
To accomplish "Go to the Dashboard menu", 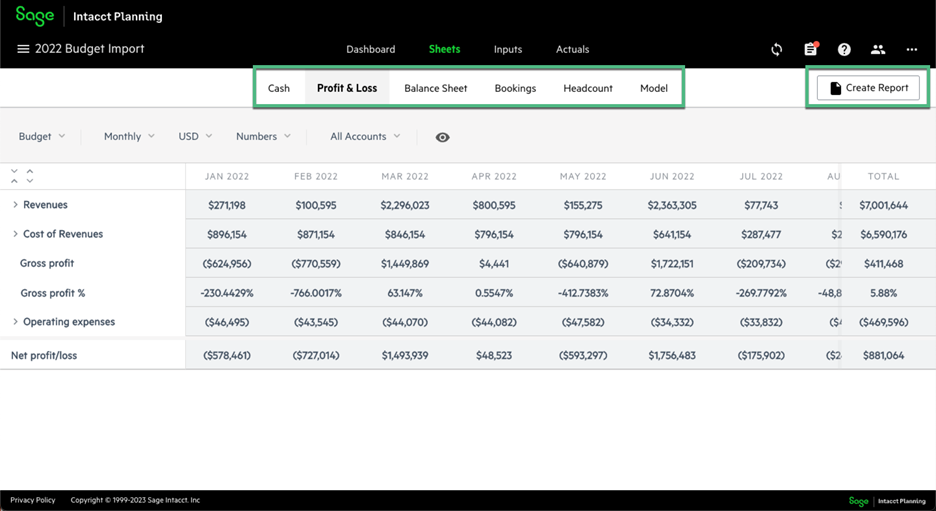I will tap(371, 50).
